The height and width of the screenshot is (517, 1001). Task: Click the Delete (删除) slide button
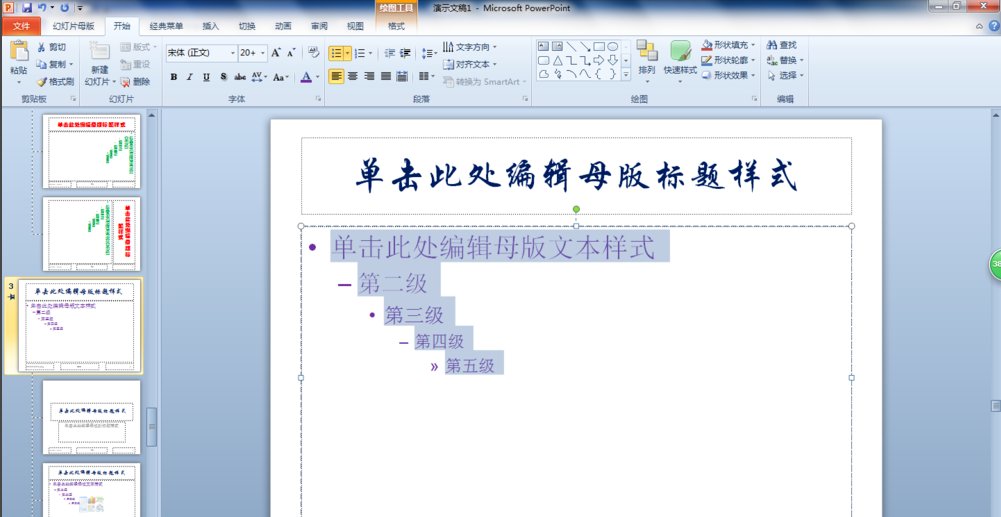[135, 82]
